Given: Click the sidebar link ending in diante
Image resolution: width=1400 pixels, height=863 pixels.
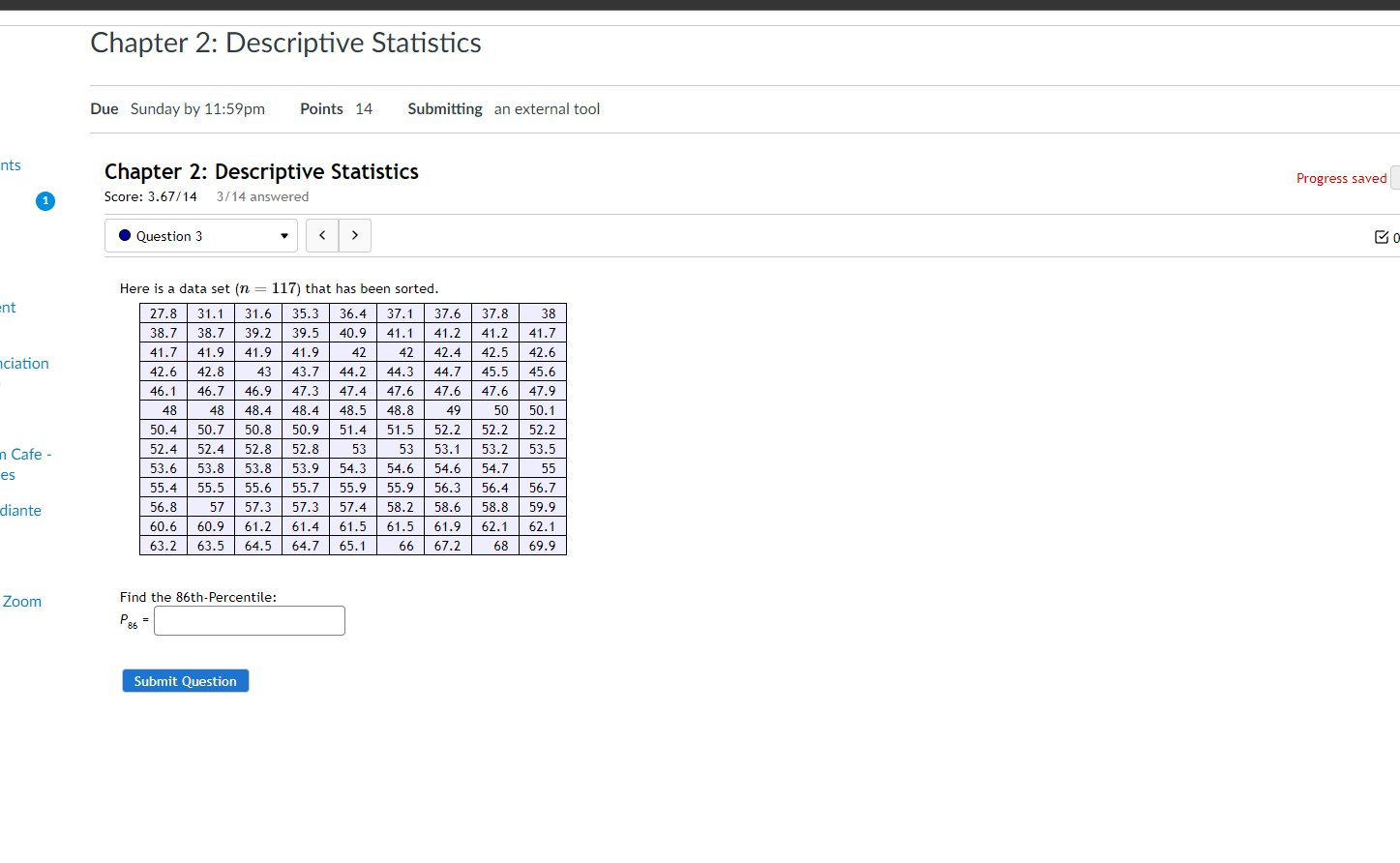Looking at the screenshot, I should [20, 510].
